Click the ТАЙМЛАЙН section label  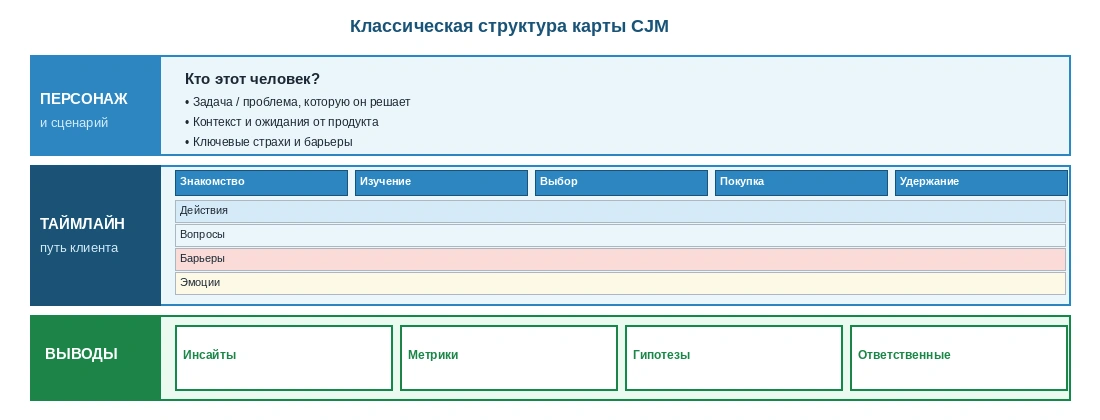coord(82,224)
